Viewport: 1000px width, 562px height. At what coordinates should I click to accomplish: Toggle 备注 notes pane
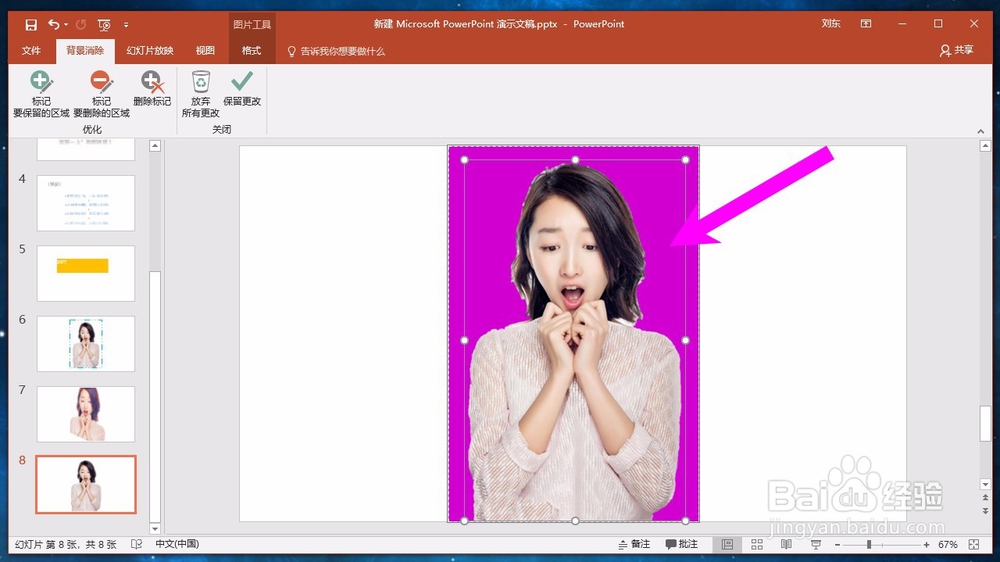click(635, 544)
